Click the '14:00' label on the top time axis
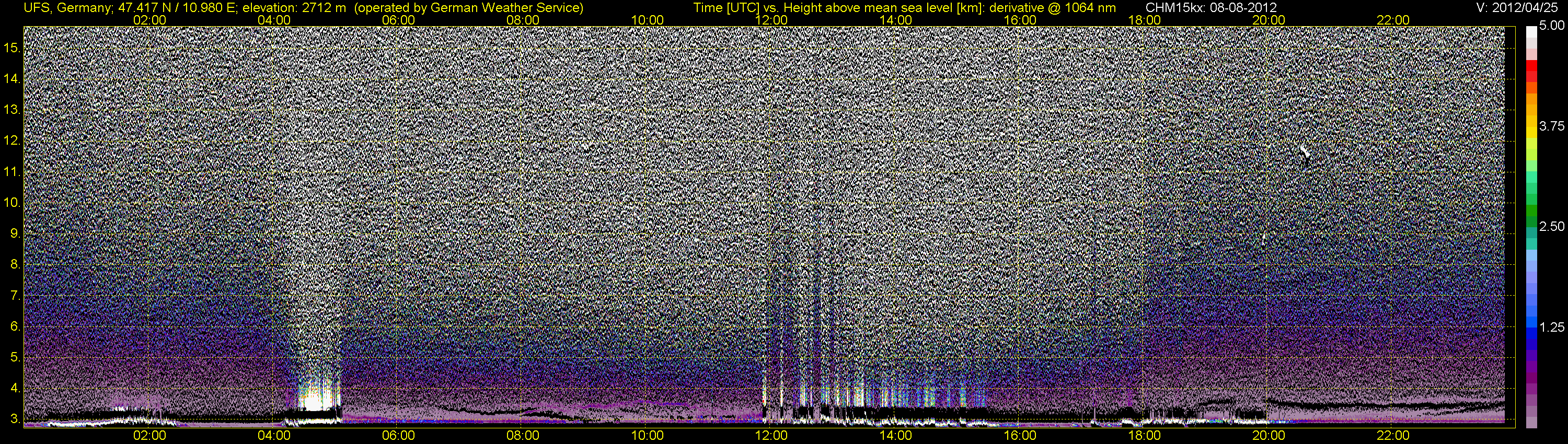The image size is (1568, 444). 896,20
